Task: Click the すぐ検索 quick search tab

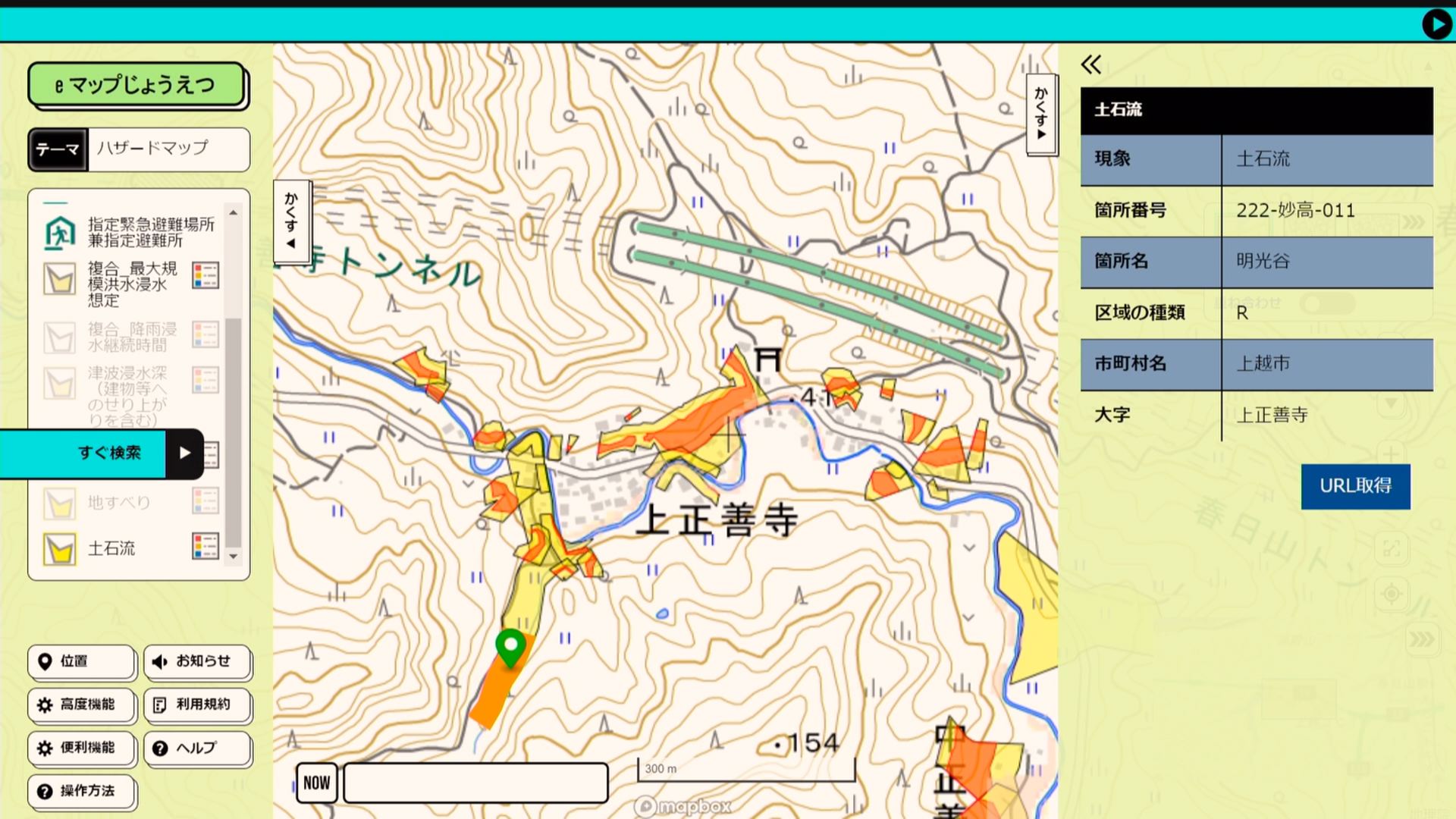Action: pyautogui.click(x=83, y=453)
